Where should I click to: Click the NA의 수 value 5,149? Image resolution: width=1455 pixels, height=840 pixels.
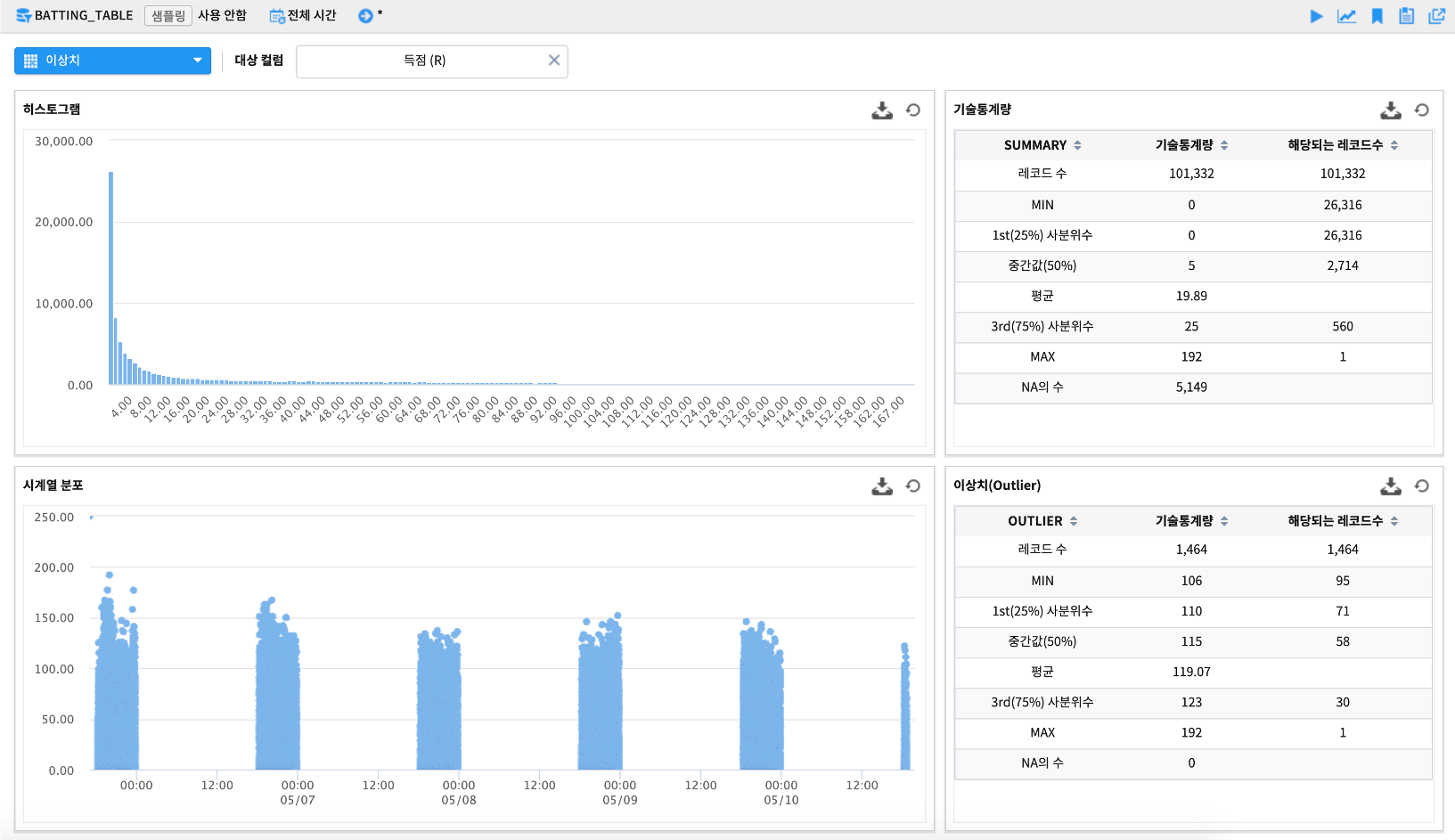(x=1191, y=387)
